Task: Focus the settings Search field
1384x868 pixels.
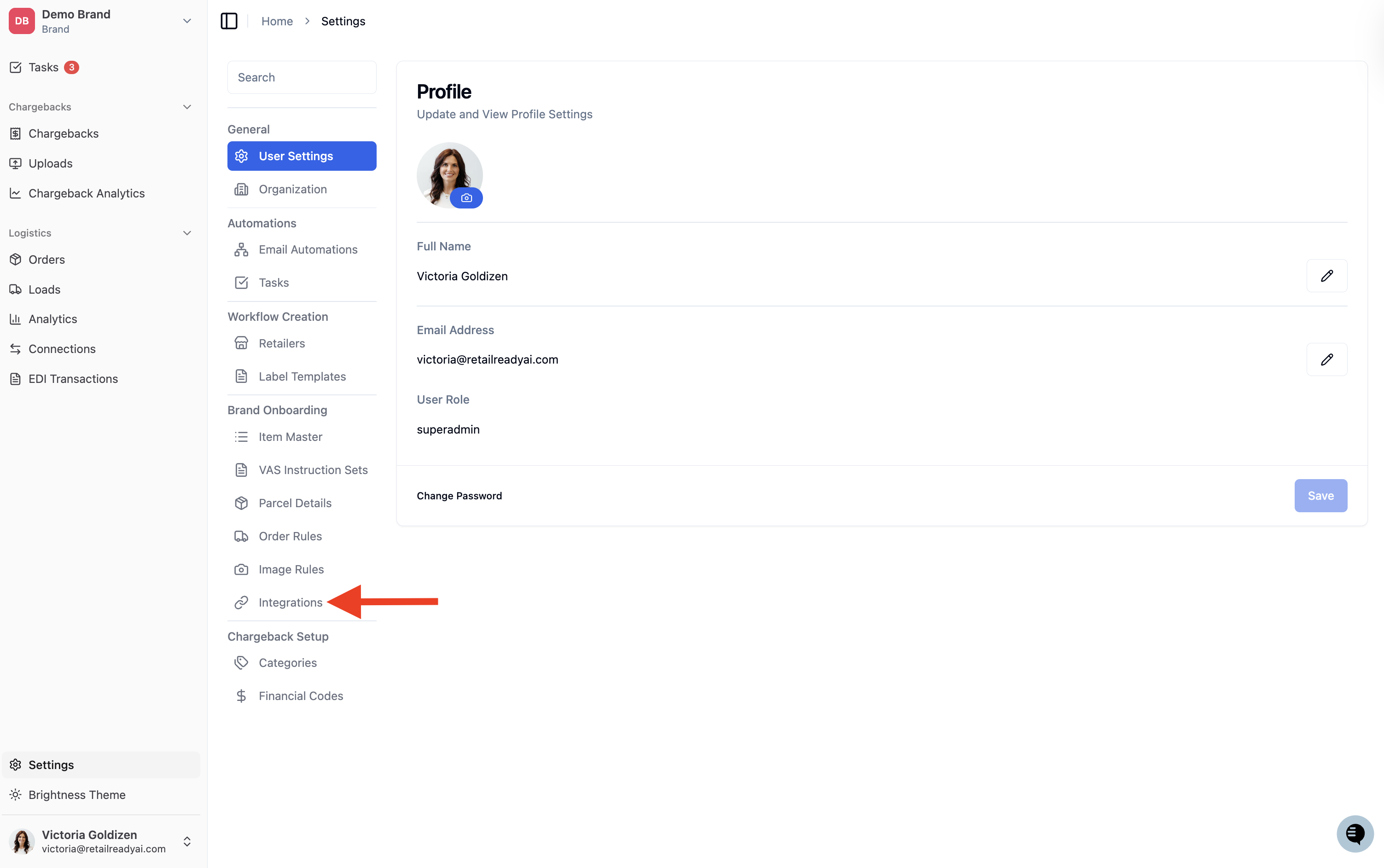Action: coord(302,77)
